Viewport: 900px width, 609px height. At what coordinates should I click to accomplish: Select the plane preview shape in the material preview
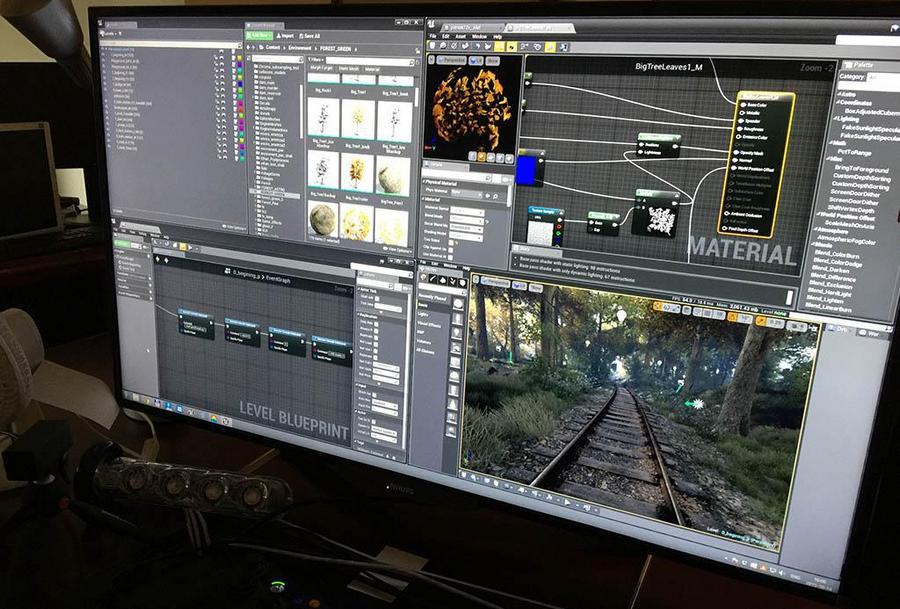coord(491,157)
